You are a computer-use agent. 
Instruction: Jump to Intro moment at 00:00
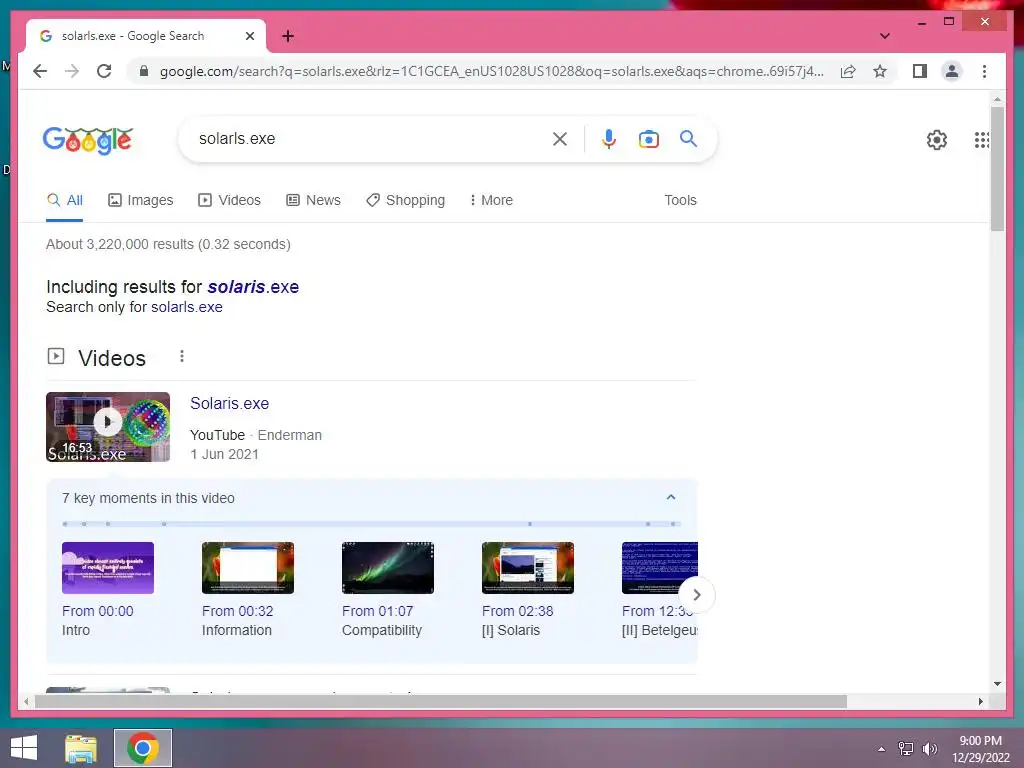(108, 568)
